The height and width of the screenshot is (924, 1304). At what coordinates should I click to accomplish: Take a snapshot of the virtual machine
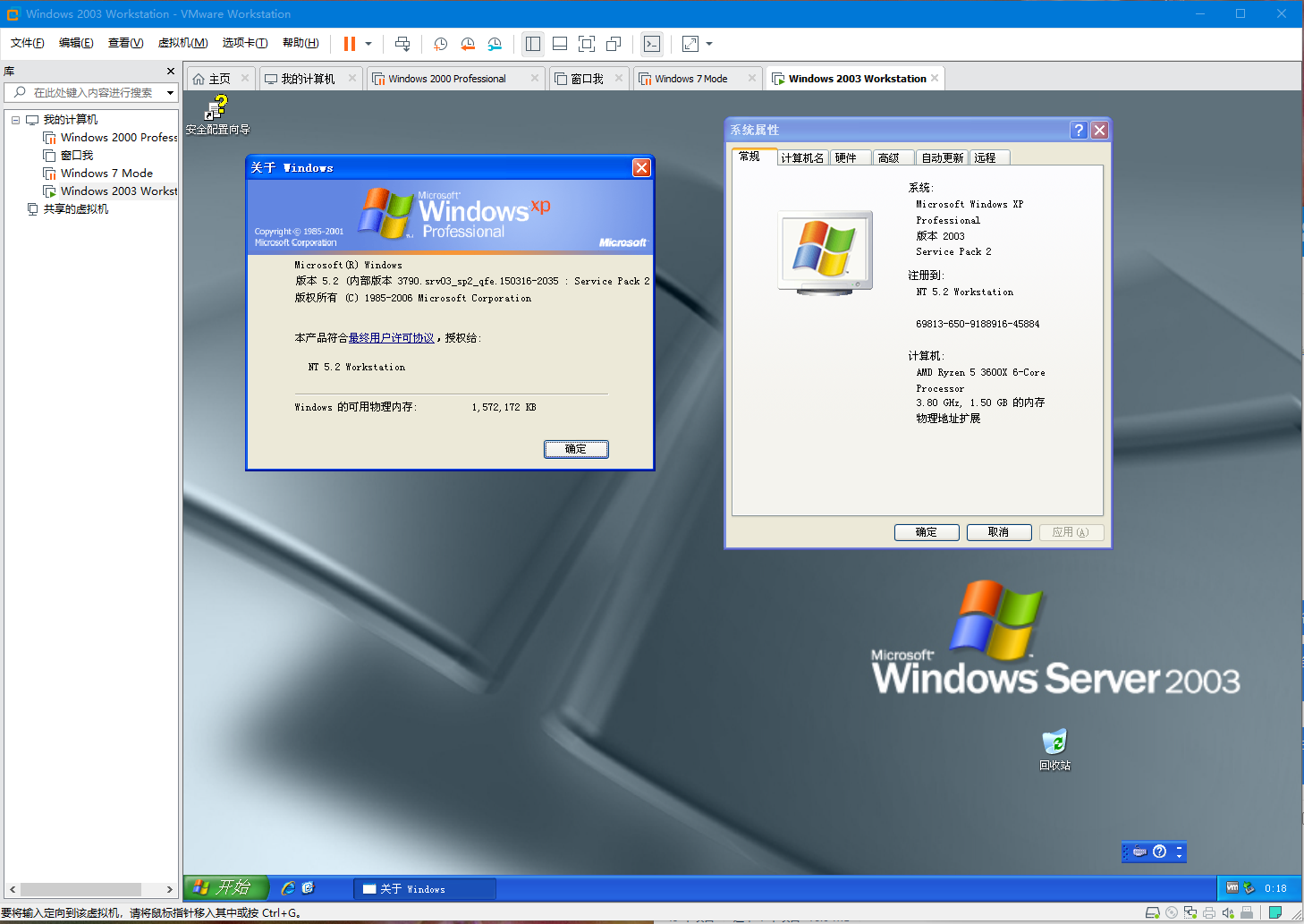[x=439, y=43]
